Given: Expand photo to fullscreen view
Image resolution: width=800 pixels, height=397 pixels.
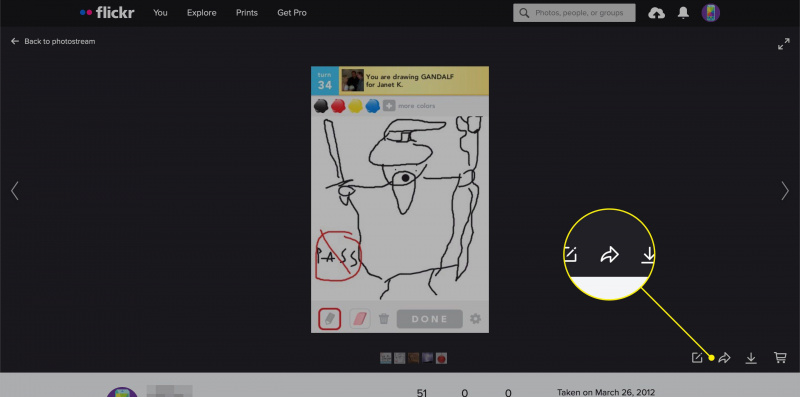Looking at the screenshot, I should 783,44.
